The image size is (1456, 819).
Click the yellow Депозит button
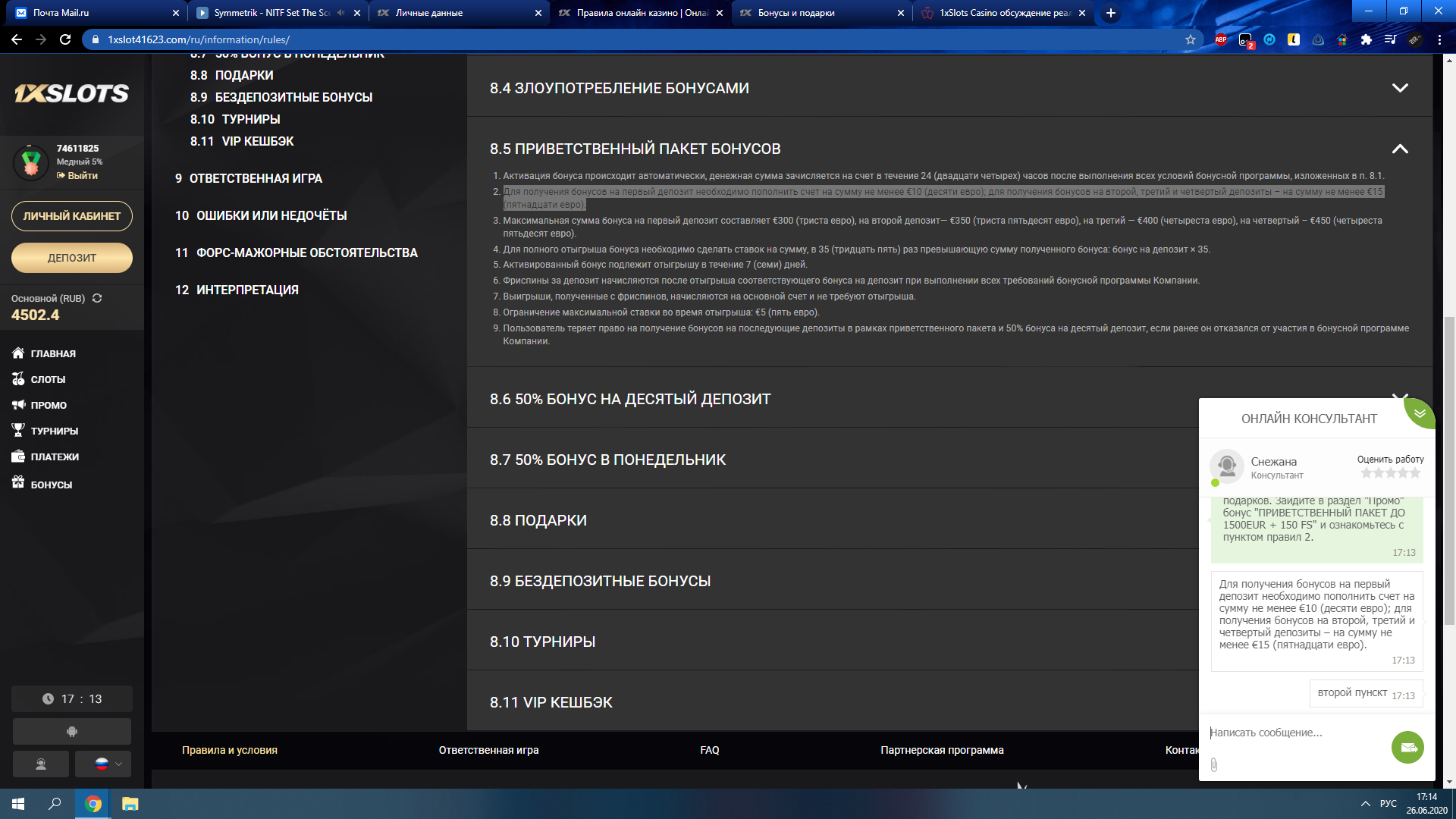pos(72,258)
